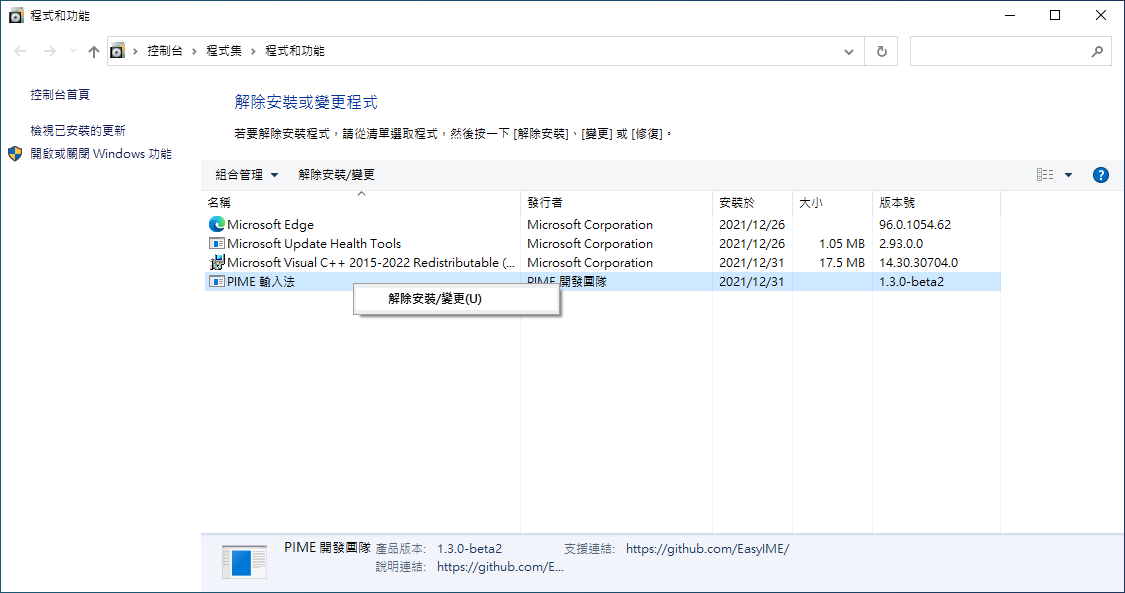Click the PIME thumbnail in the details pane
This screenshot has width=1125, height=593.
tap(242, 561)
